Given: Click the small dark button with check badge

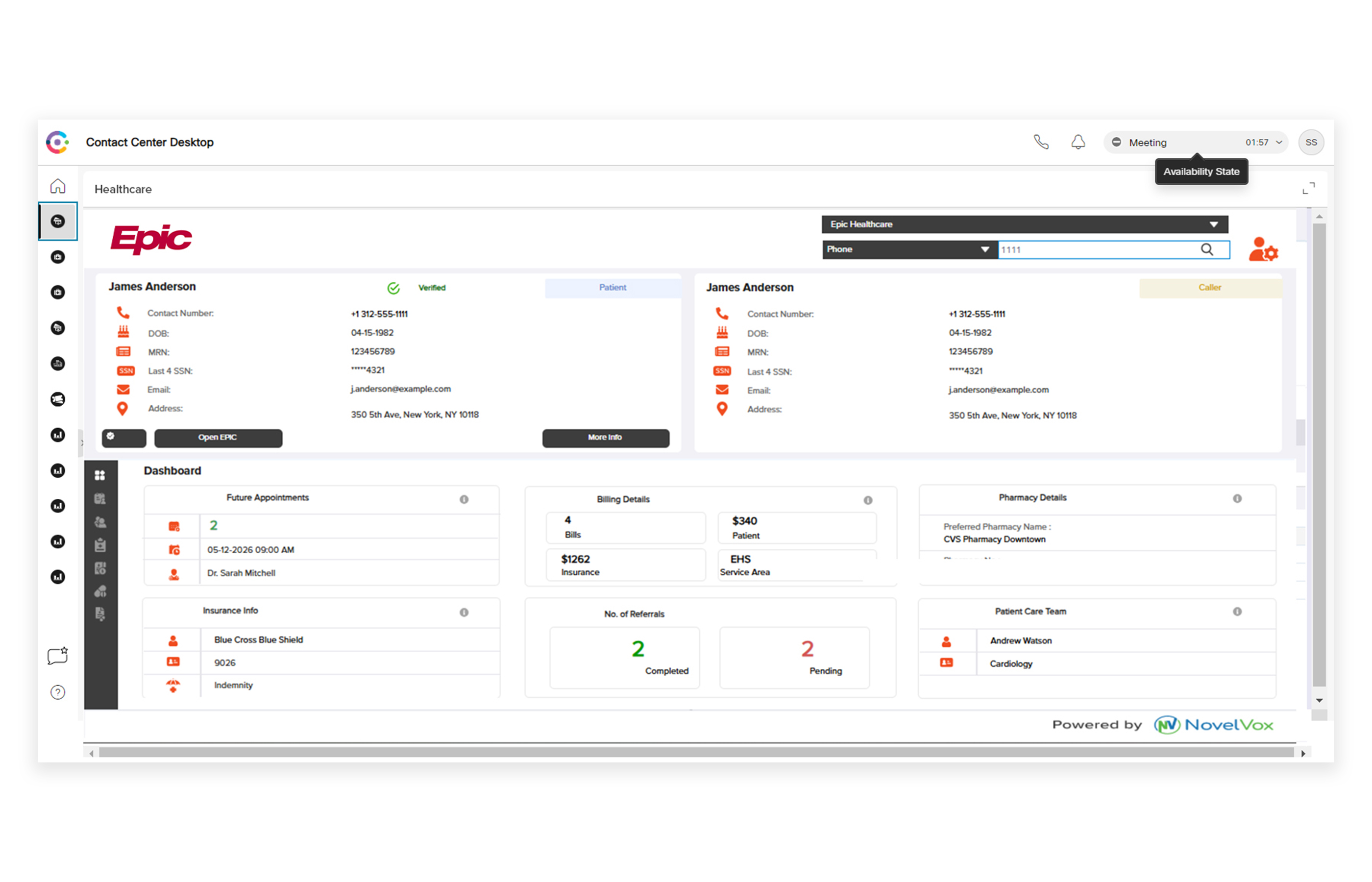Looking at the screenshot, I should tap(124, 438).
